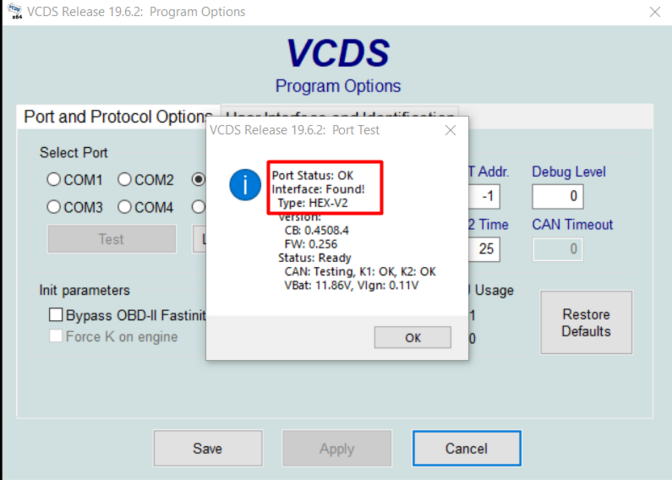The height and width of the screenshot is (480, 672).
Task: Close the VCDS Program Options window
Action: [x=654, y=12]
